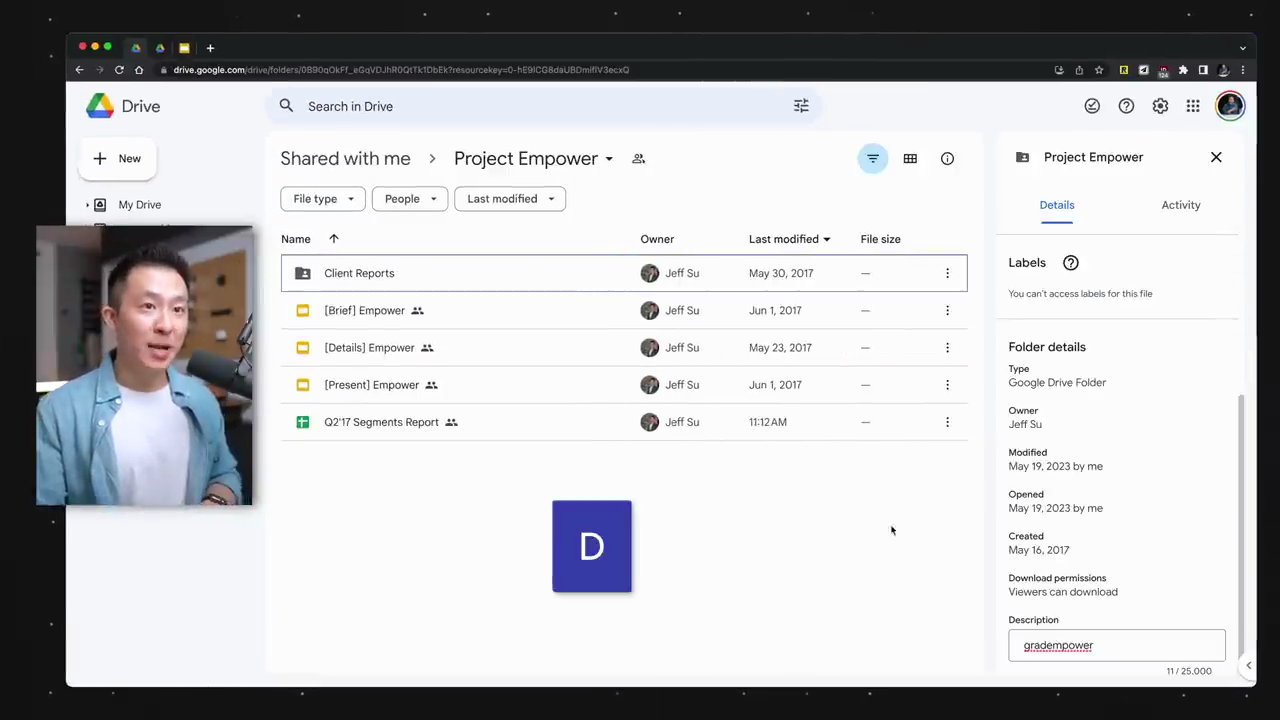This screenshot has height=720, width=1280.
Task: Open the Last modified filter dropdown
Action: pyautogui.click(x=510, y=199)
